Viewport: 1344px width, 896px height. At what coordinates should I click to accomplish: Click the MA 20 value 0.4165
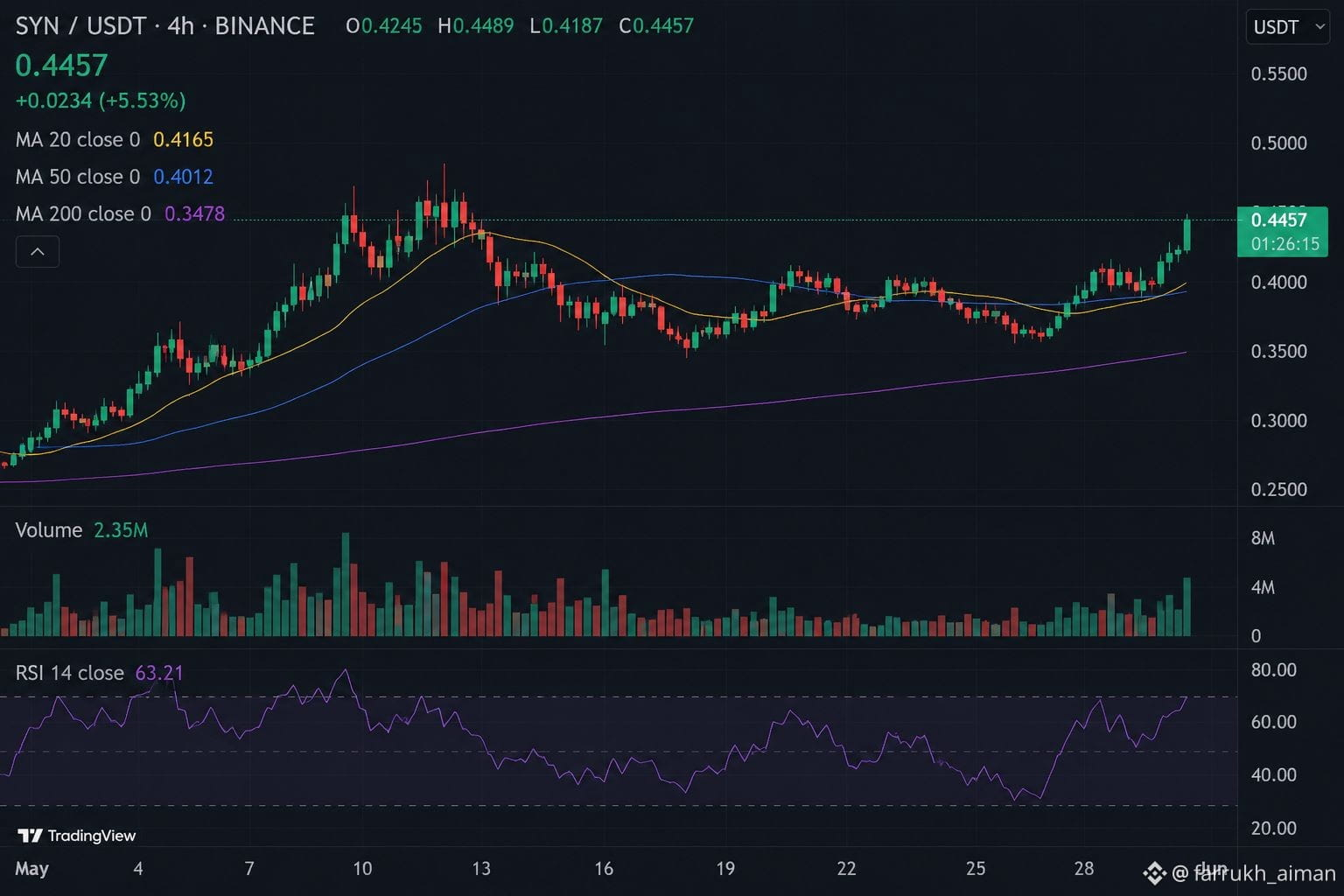(183, 140)
